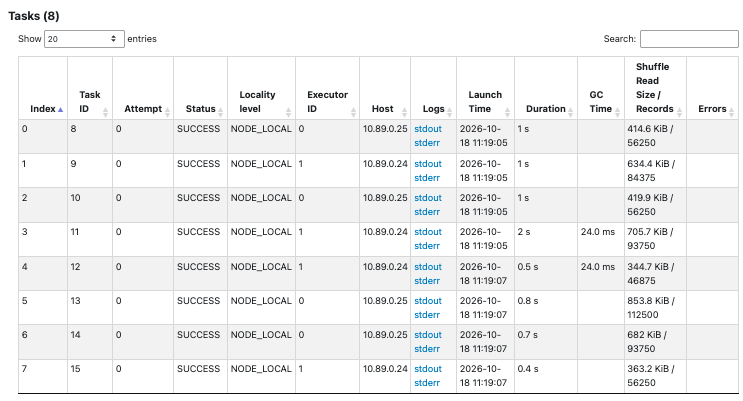Screen dimensions: 743x401
Task: Open stdout log for task ID 14
Action: tap(428, 336)
